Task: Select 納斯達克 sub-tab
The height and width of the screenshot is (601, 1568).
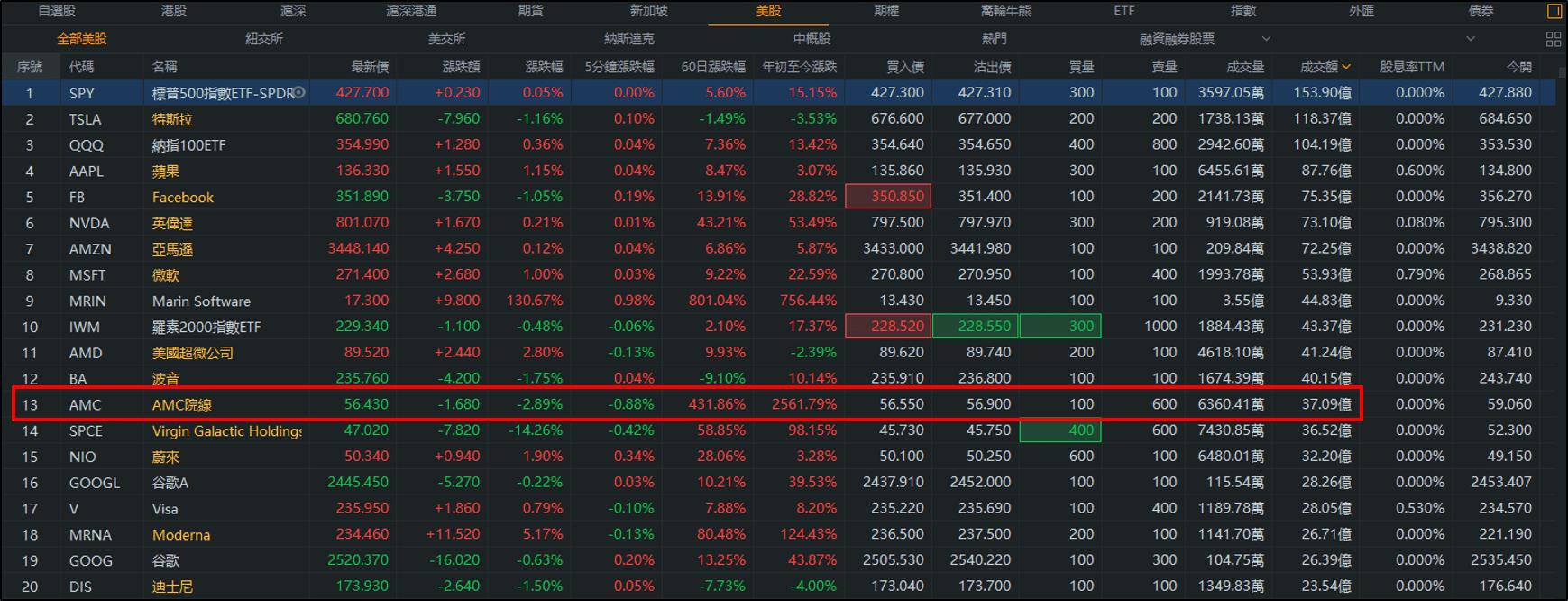Action: 629,39
